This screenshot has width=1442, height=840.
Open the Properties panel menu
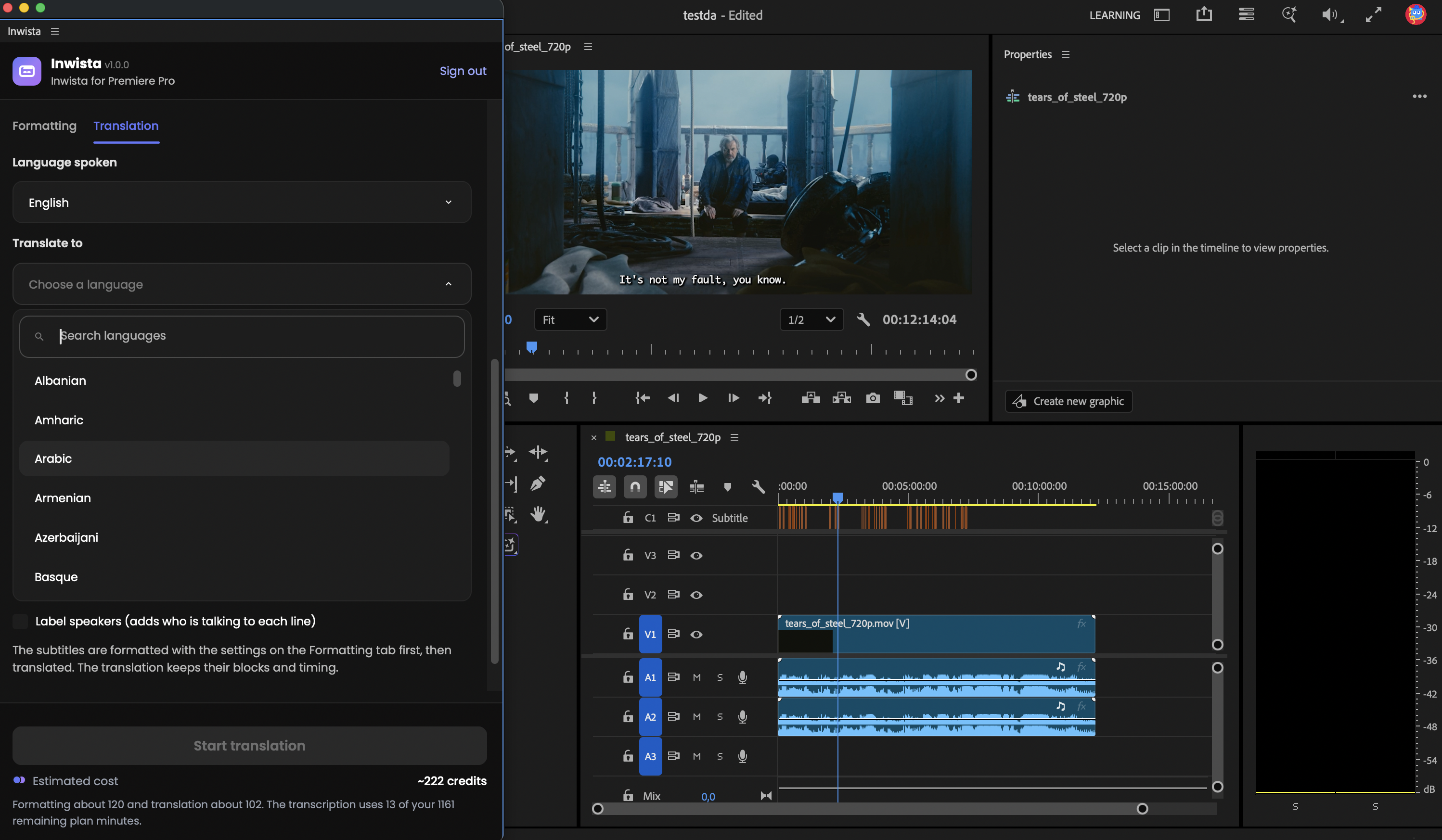(1065, 54)
